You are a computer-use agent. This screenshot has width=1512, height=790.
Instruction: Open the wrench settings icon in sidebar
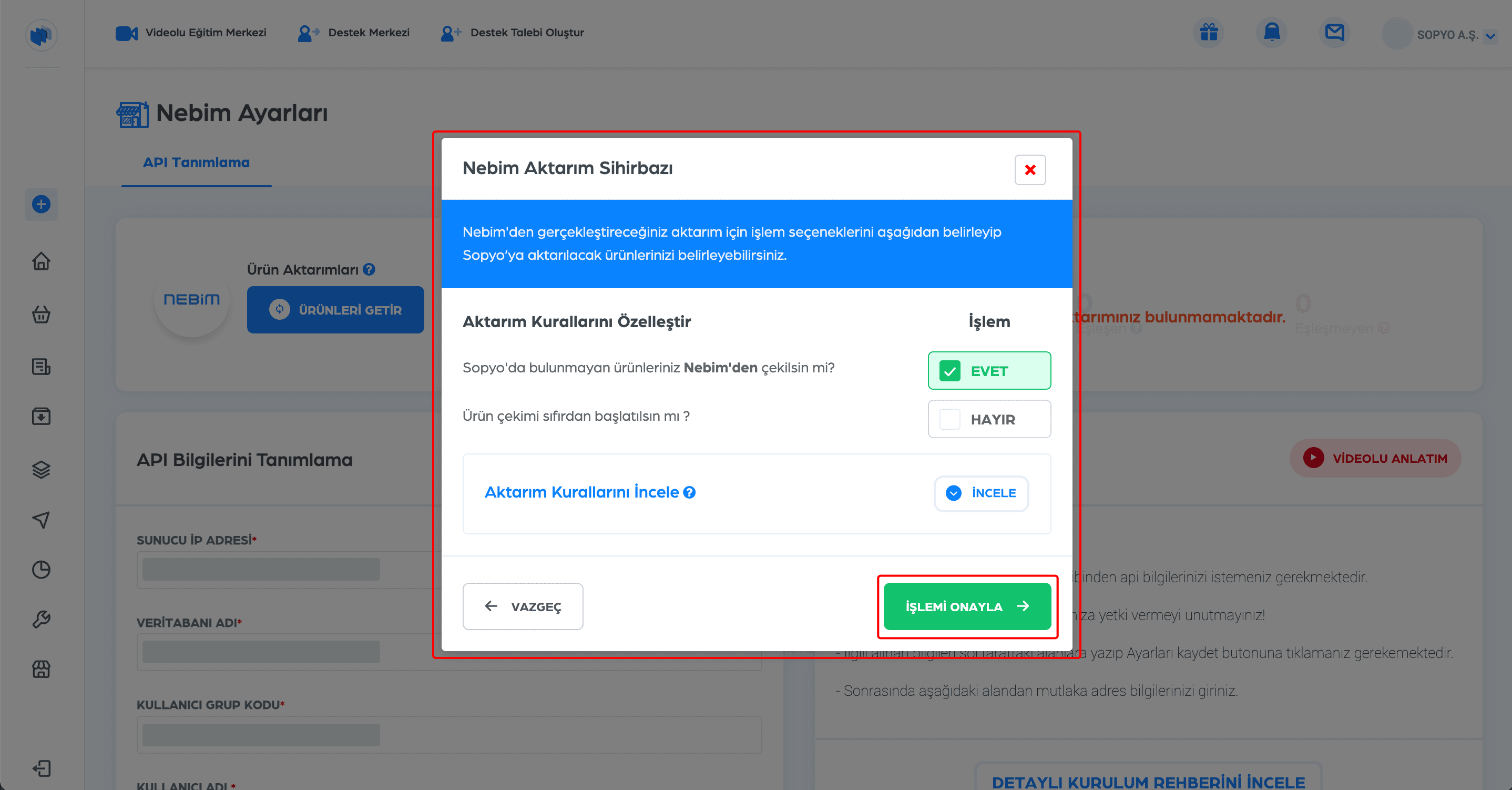click(x=41, y=619)
